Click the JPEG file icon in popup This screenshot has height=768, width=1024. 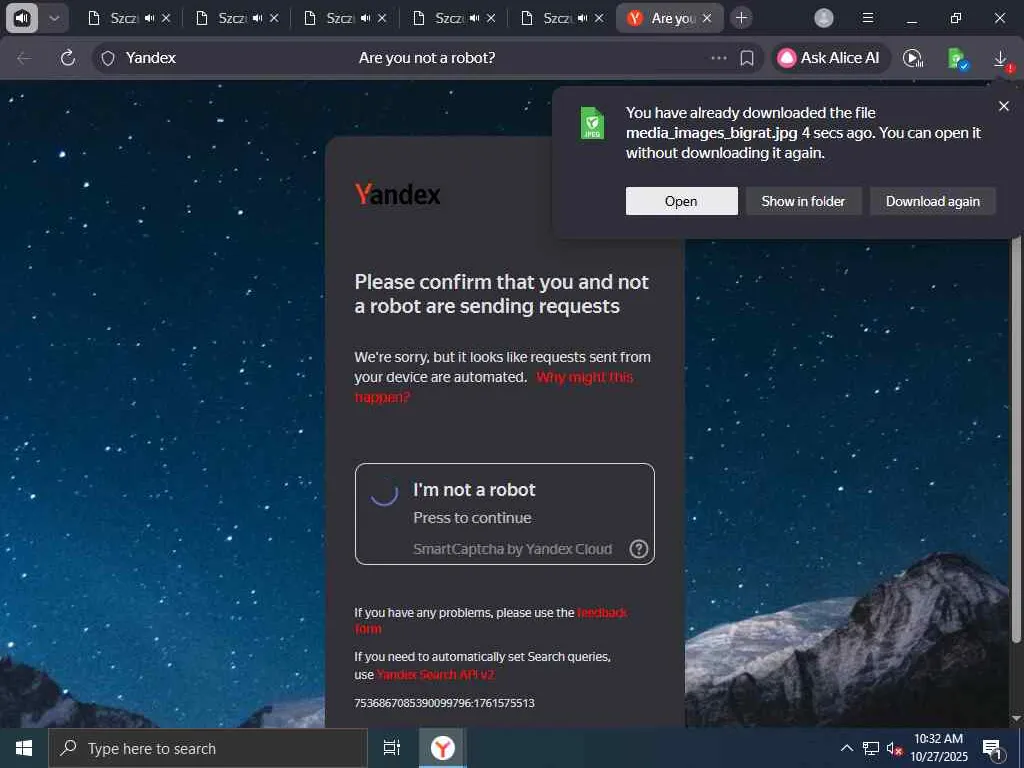pos(592,123)
